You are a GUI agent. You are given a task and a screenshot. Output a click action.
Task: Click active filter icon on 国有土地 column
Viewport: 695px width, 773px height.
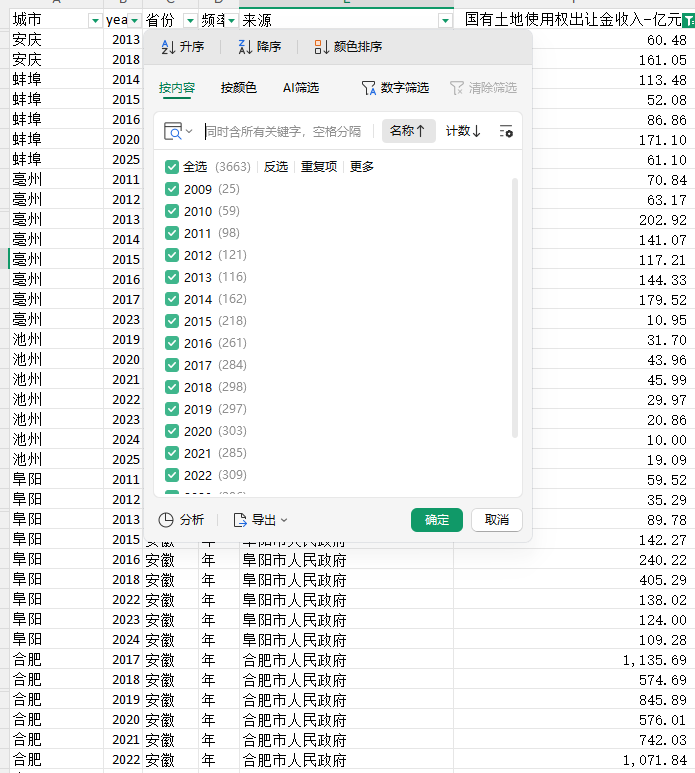[689, 20]
